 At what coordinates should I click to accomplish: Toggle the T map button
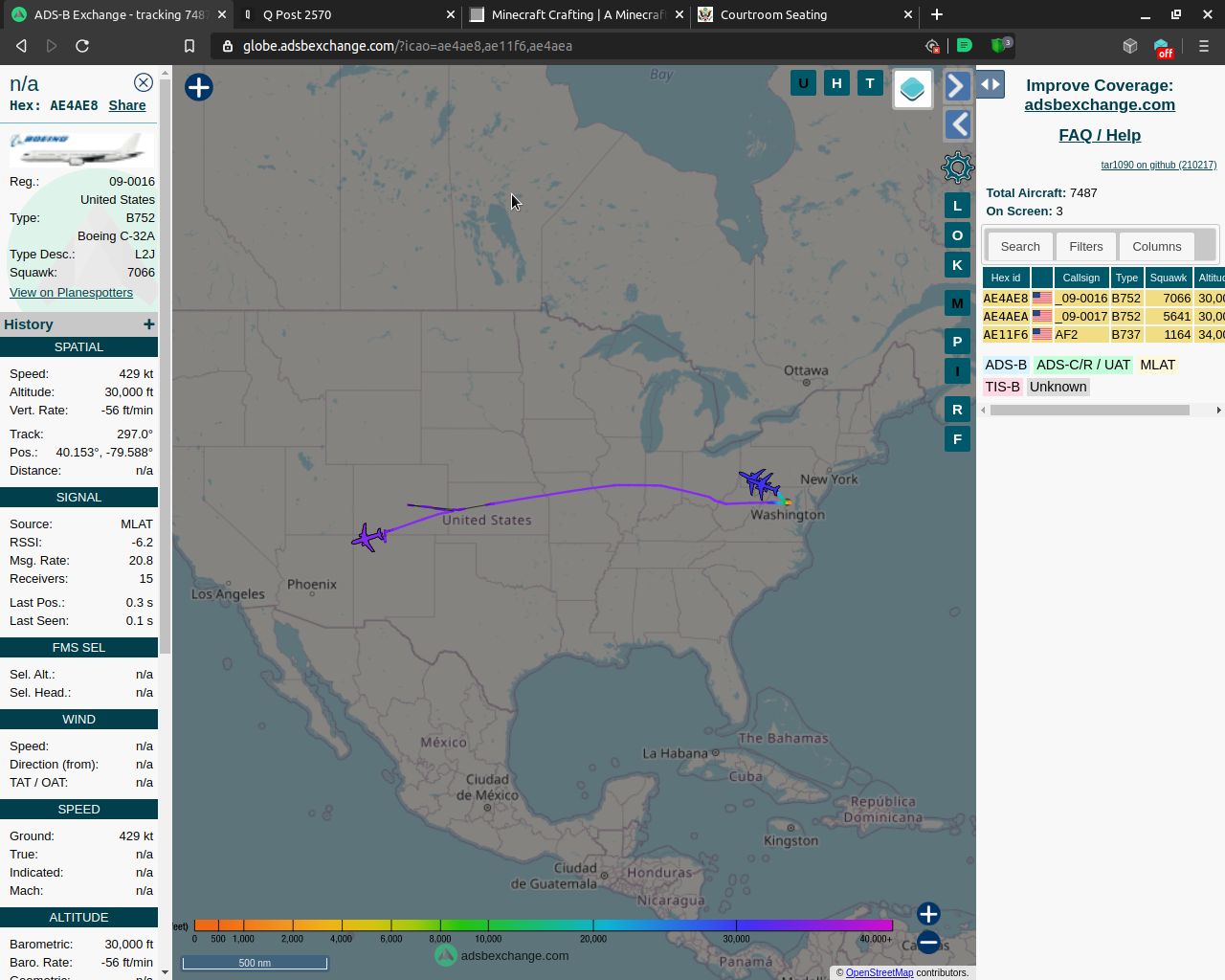(x=869, y=83)
